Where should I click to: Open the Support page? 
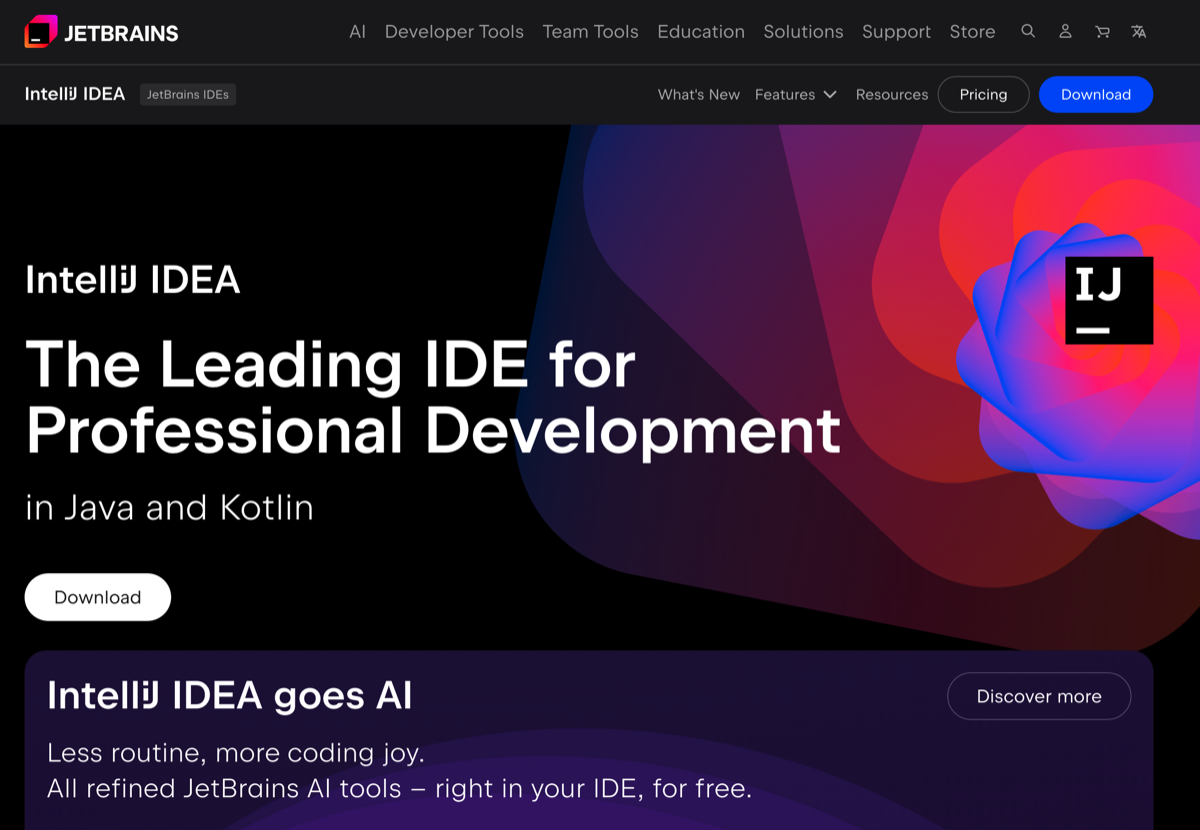pyautogui.click(x=896, y=31)
